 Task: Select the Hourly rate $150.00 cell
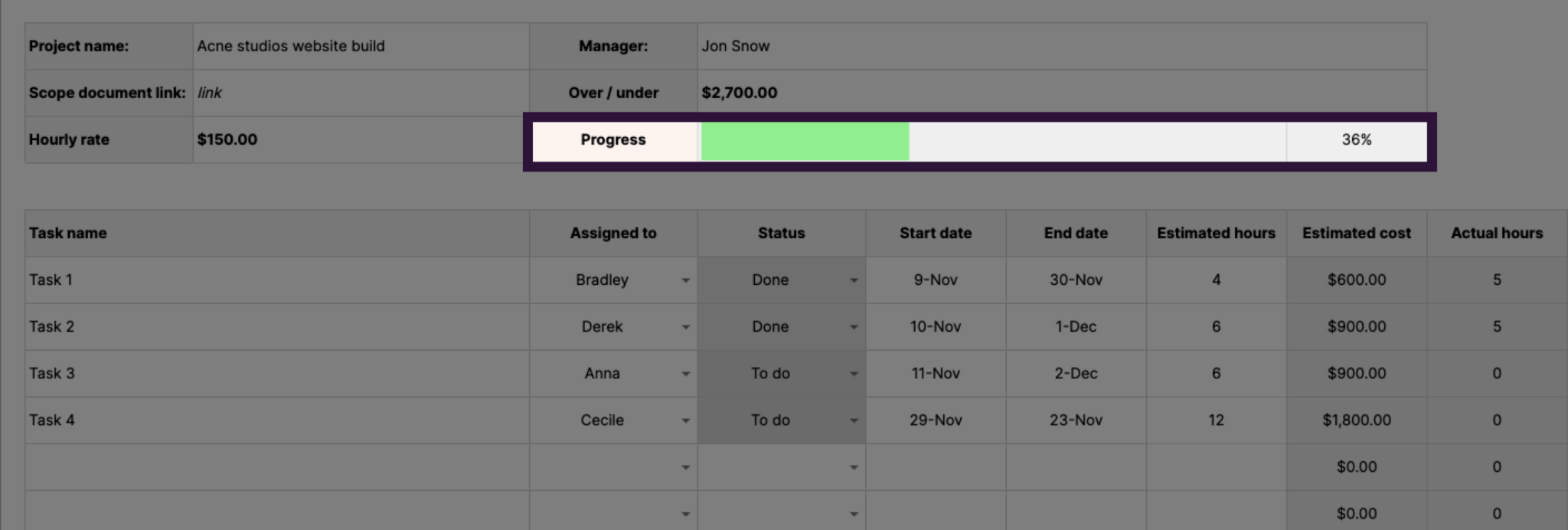tap(360, 139)
